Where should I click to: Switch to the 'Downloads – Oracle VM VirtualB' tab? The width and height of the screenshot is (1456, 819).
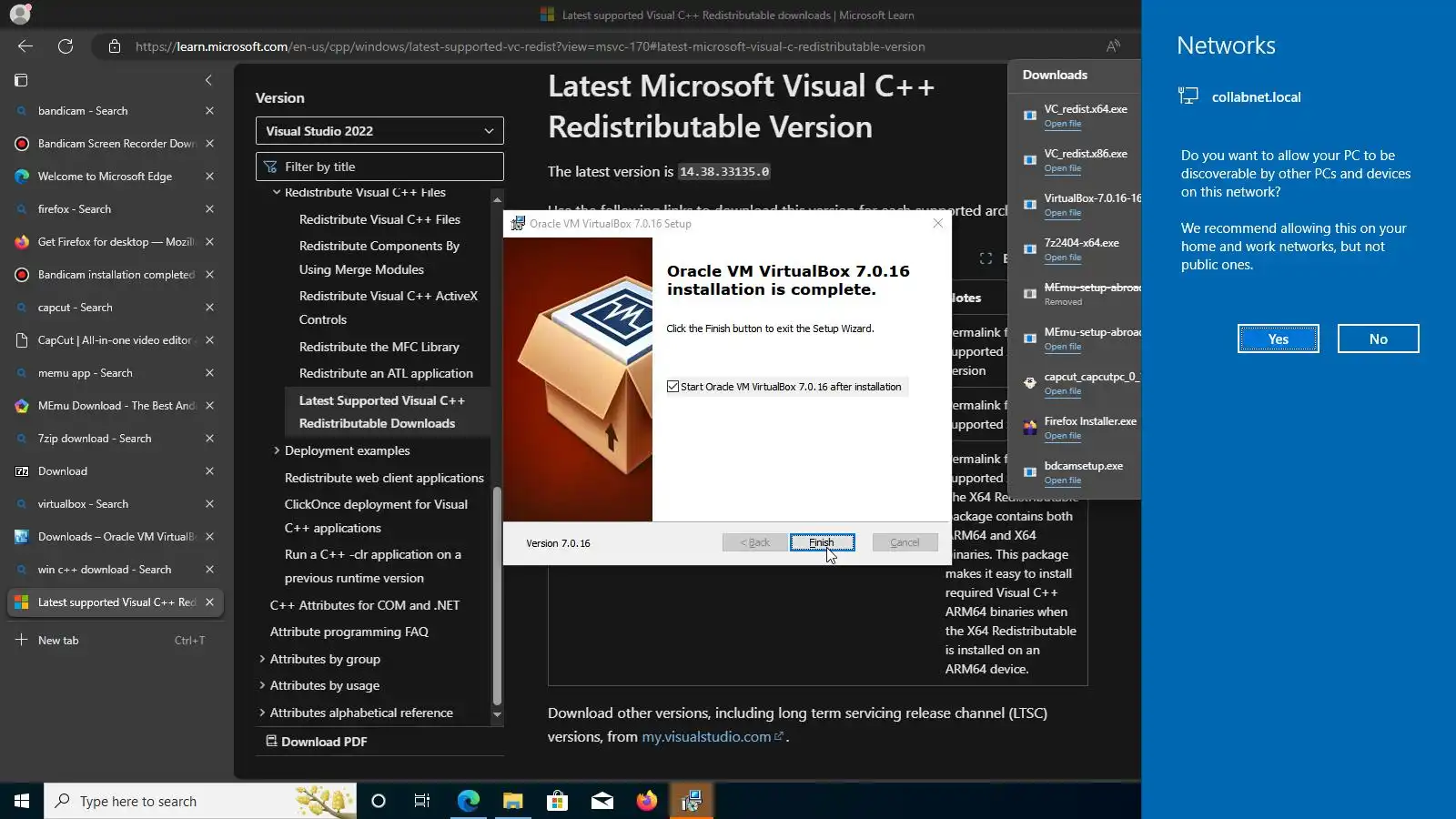(x=116, y=537)
